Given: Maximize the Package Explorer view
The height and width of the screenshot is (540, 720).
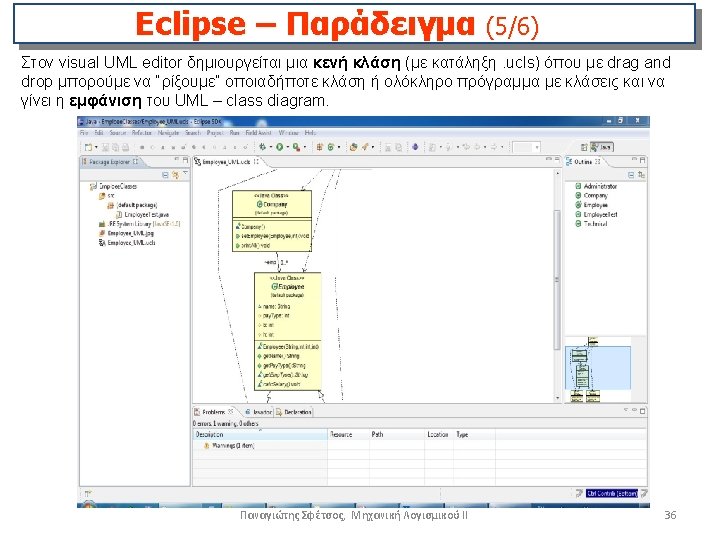Looking at the screenshot, I should [186, 160].
